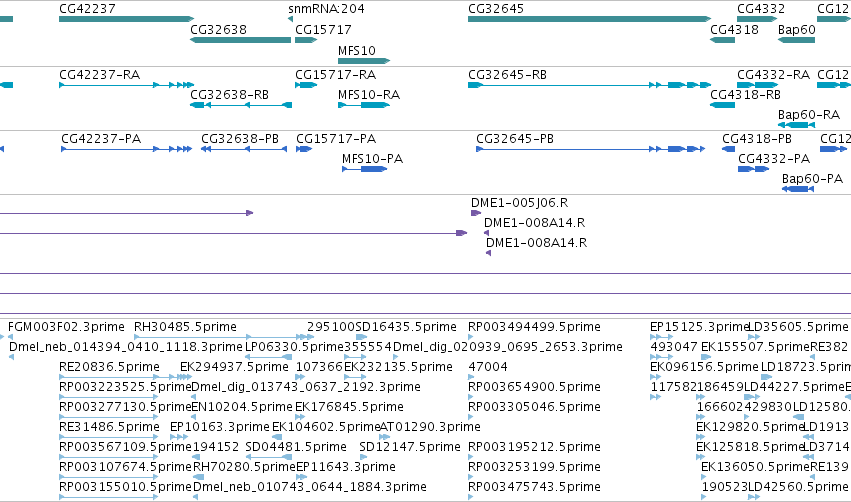Select the EK294937.5prime EST label

234,366
